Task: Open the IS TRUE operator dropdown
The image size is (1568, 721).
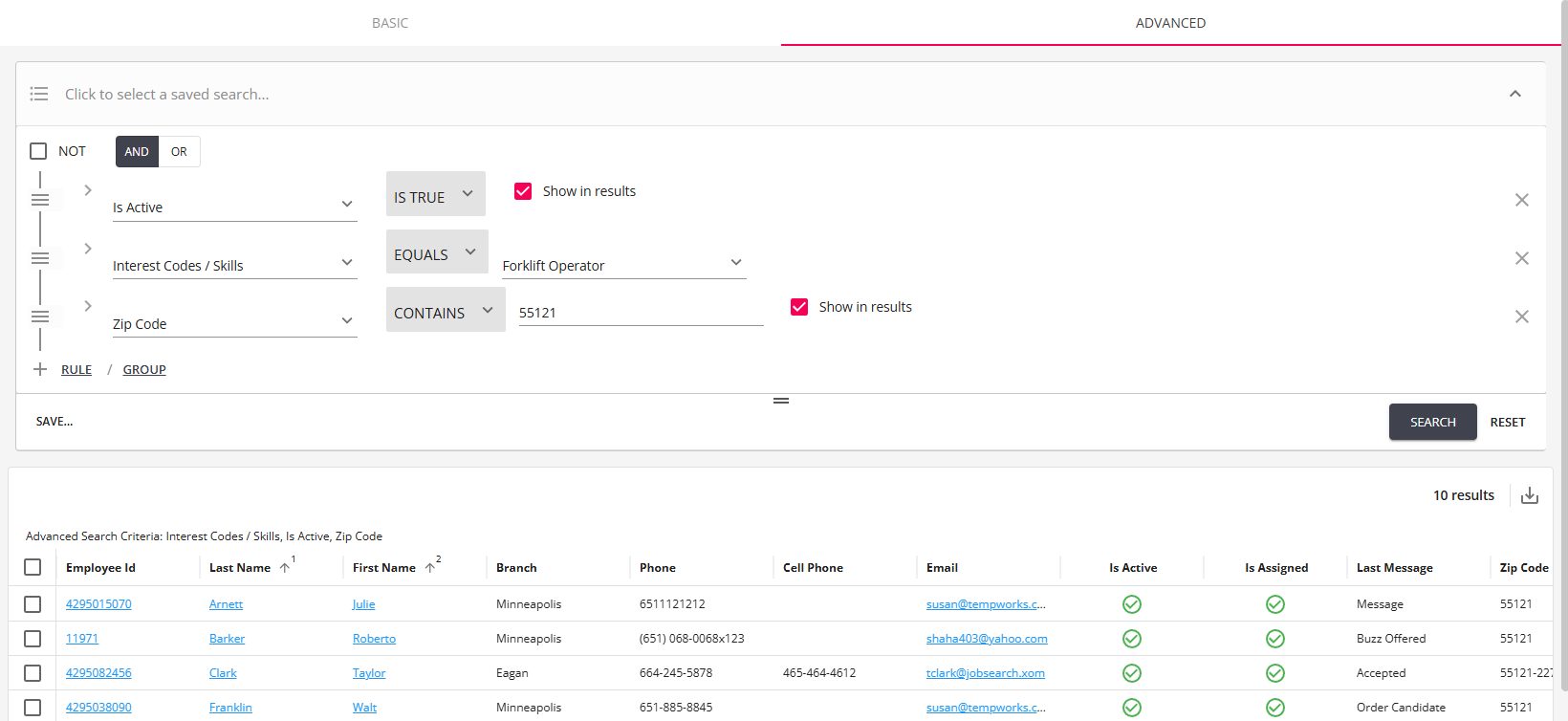Action: [x=436, y=194]
